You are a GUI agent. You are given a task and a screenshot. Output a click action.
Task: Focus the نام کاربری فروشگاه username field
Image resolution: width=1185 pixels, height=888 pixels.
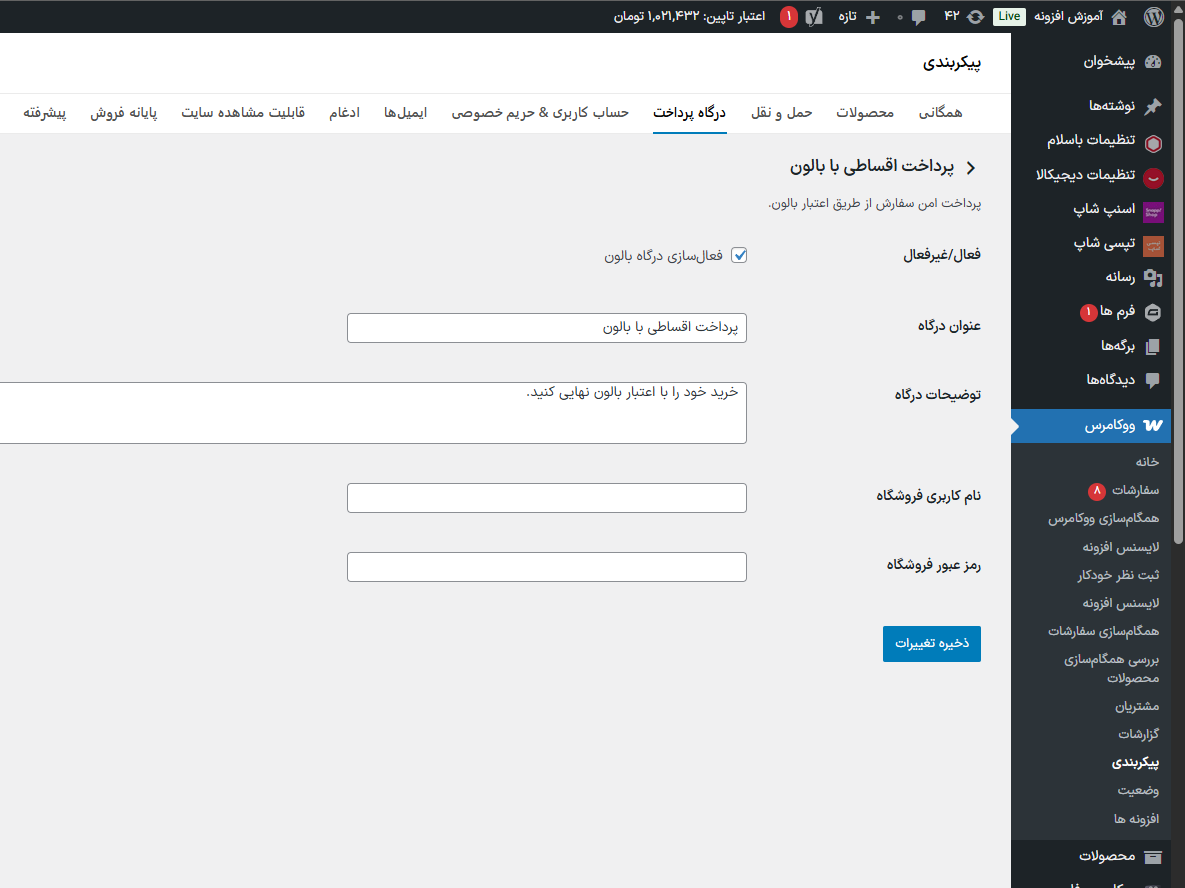tap(546, 498)
